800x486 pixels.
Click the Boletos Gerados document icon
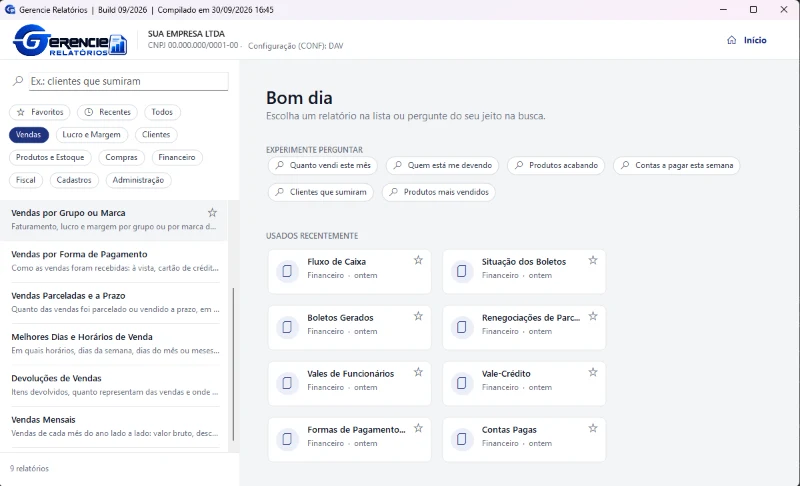click(287, 327)
